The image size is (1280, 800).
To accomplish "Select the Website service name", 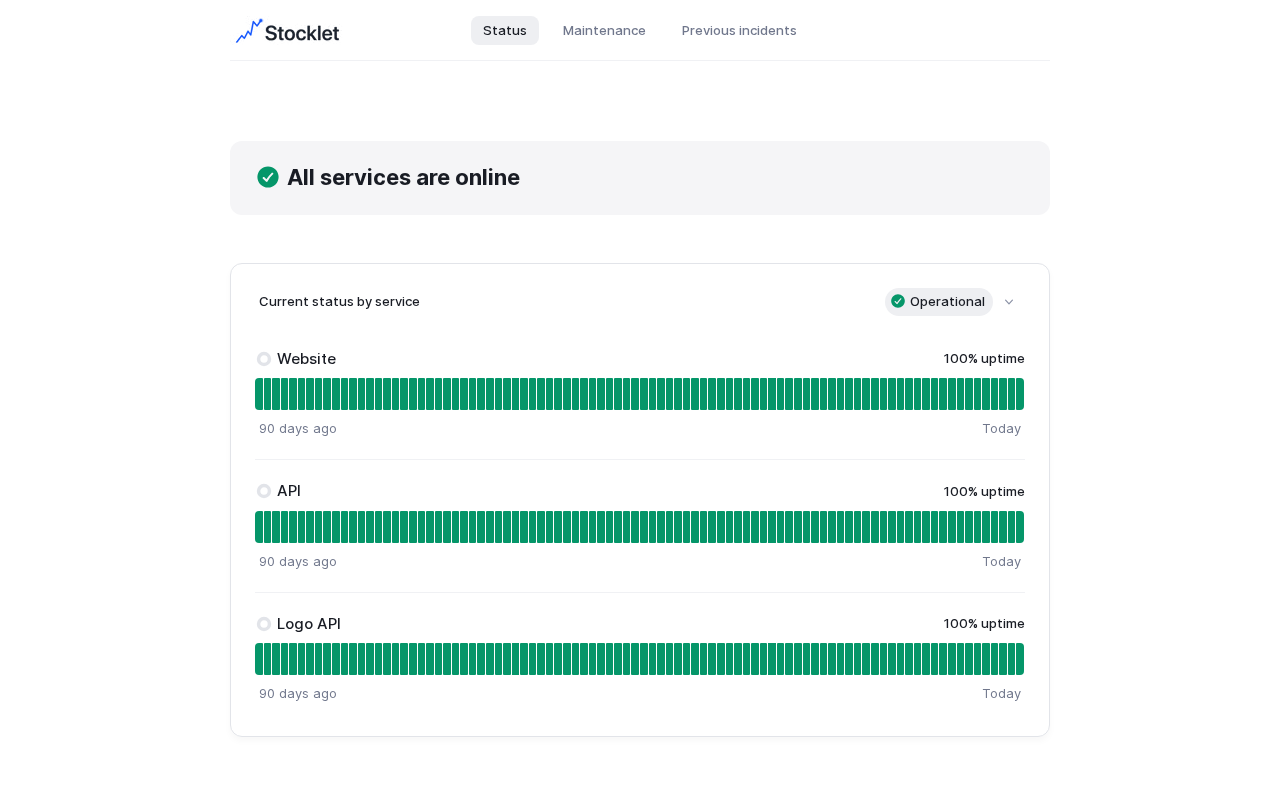I will pyautogui.click(x=306, y=359).
